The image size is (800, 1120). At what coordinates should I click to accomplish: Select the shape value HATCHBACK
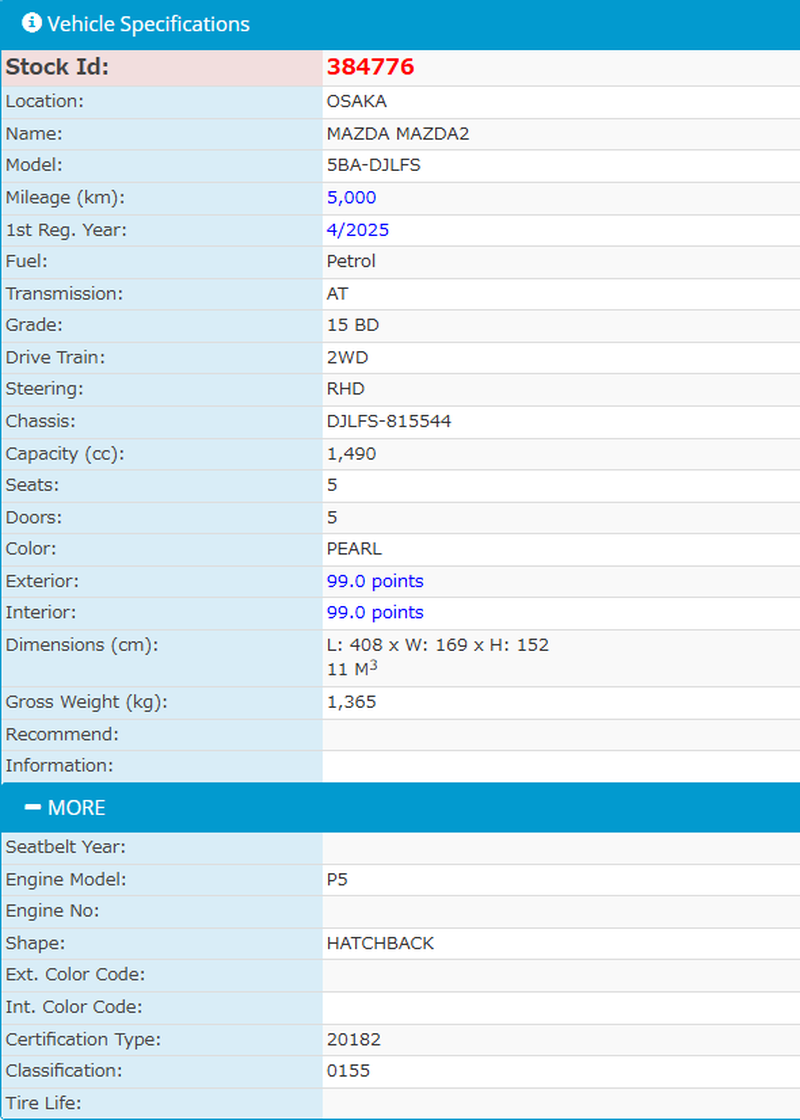(380, 943)
